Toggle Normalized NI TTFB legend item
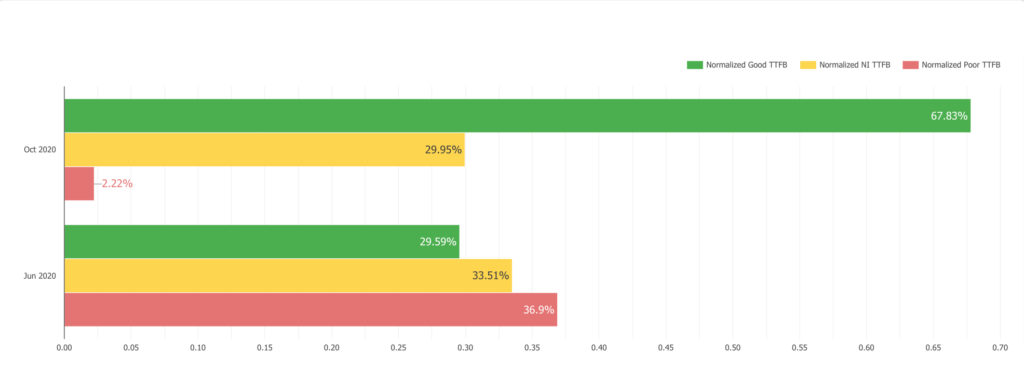The height and width of the screenshot is (366, 1024). point(845,65)
